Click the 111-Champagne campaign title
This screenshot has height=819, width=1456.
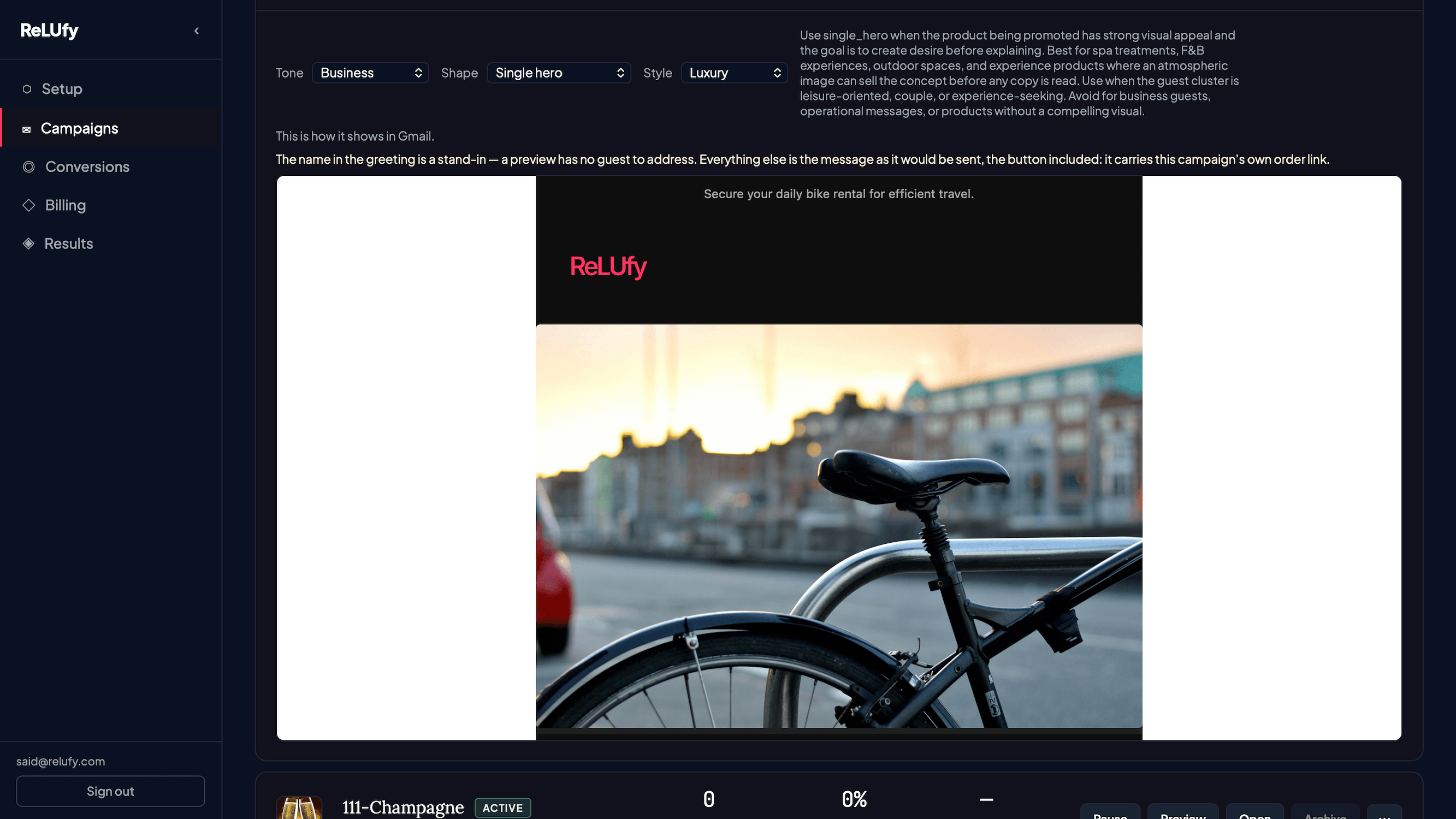click(x=403, y=807)
